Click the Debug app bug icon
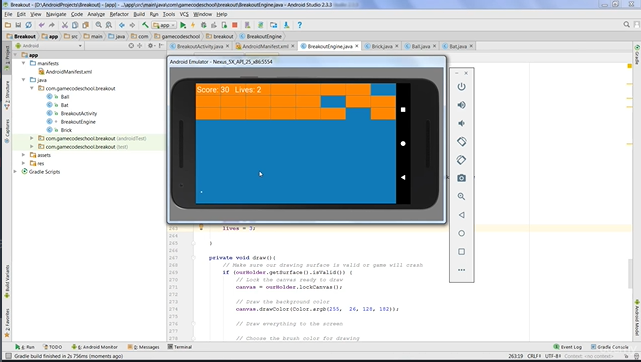Image resolution: width=641 pixels, height=362 pixels. pyautogui.click(x=204, y=25)
